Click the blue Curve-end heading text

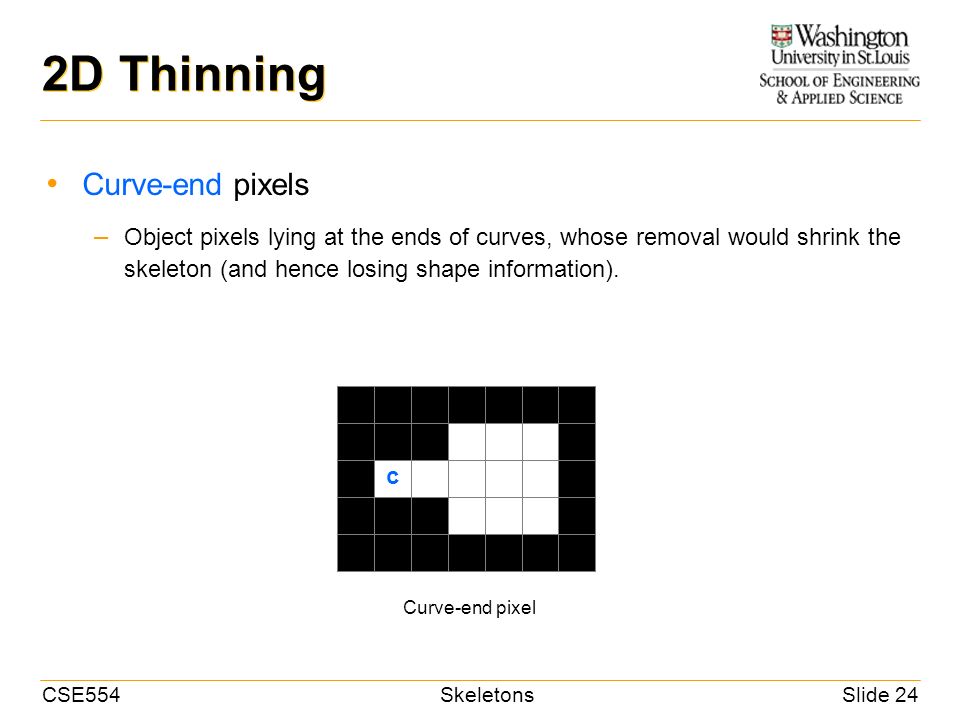152,185
